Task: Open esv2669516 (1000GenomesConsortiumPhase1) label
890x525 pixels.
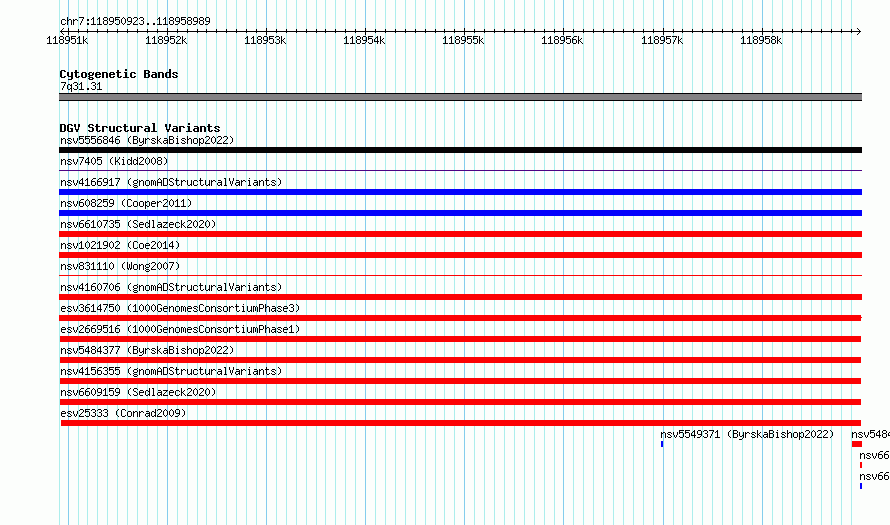Action: (180, 329)
